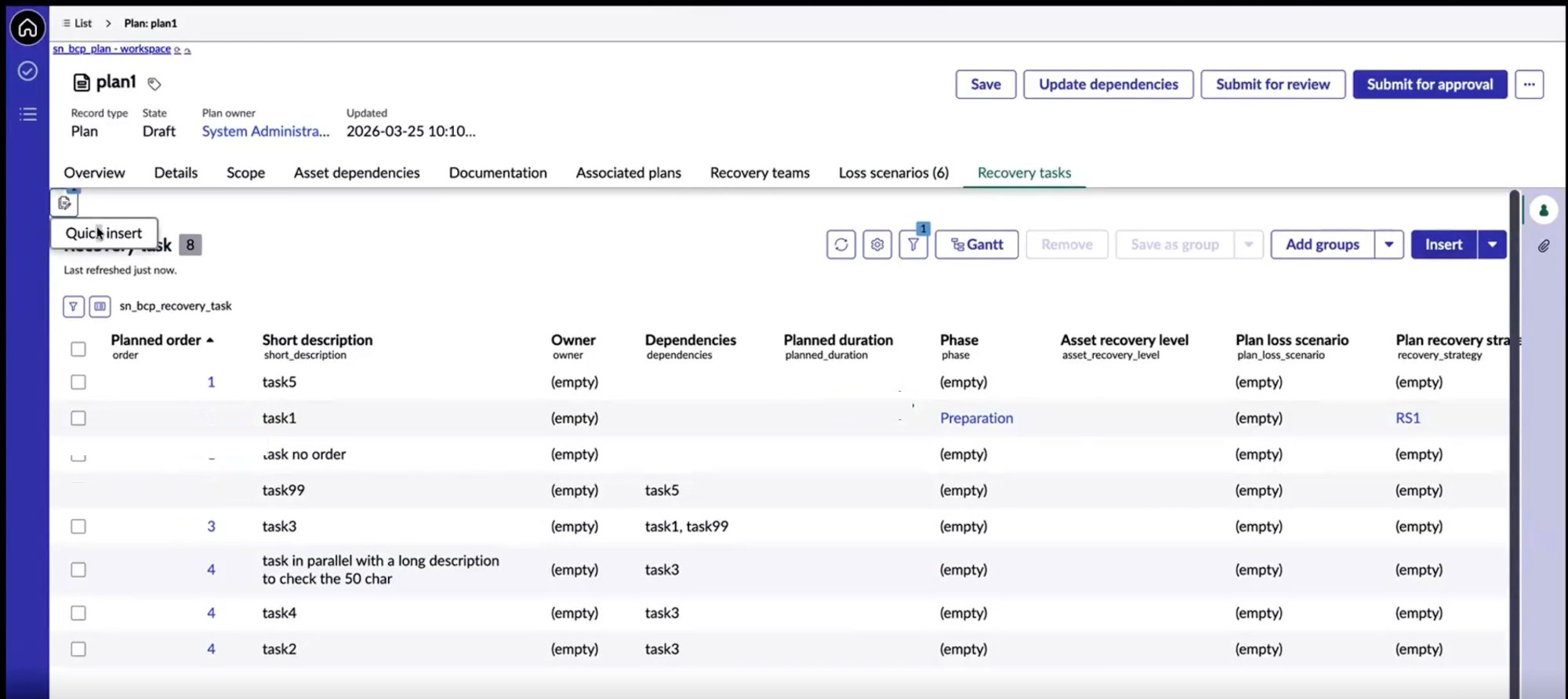This screenshot has width=1568, height=699.
Task: Refresh the recovery task list
Action: [841, 244]
